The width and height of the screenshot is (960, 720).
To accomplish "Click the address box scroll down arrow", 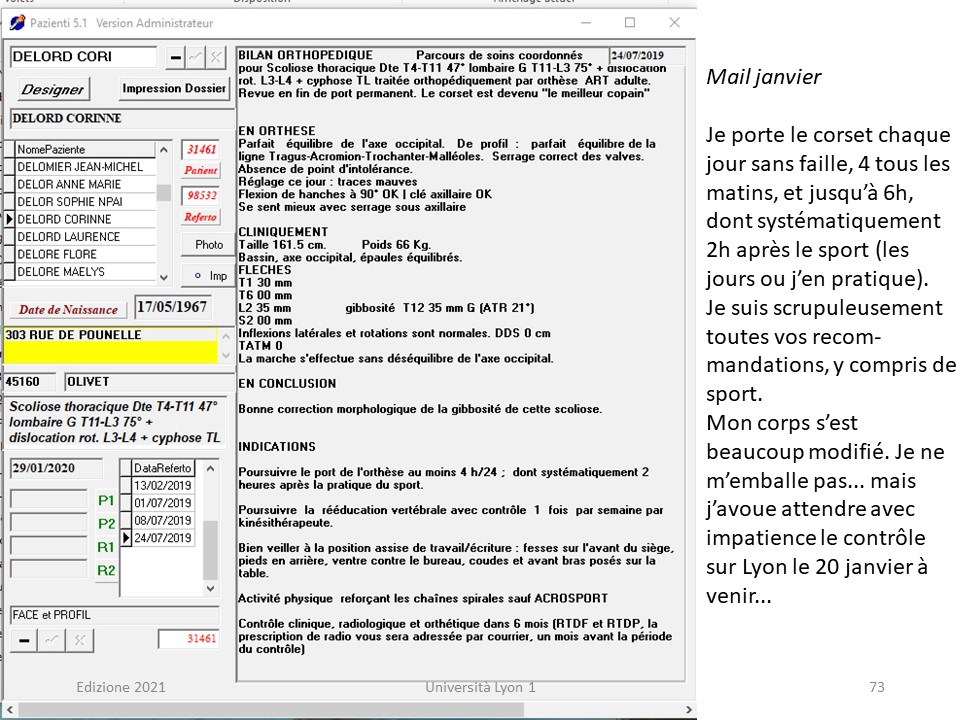I will (x=226, y=355).
